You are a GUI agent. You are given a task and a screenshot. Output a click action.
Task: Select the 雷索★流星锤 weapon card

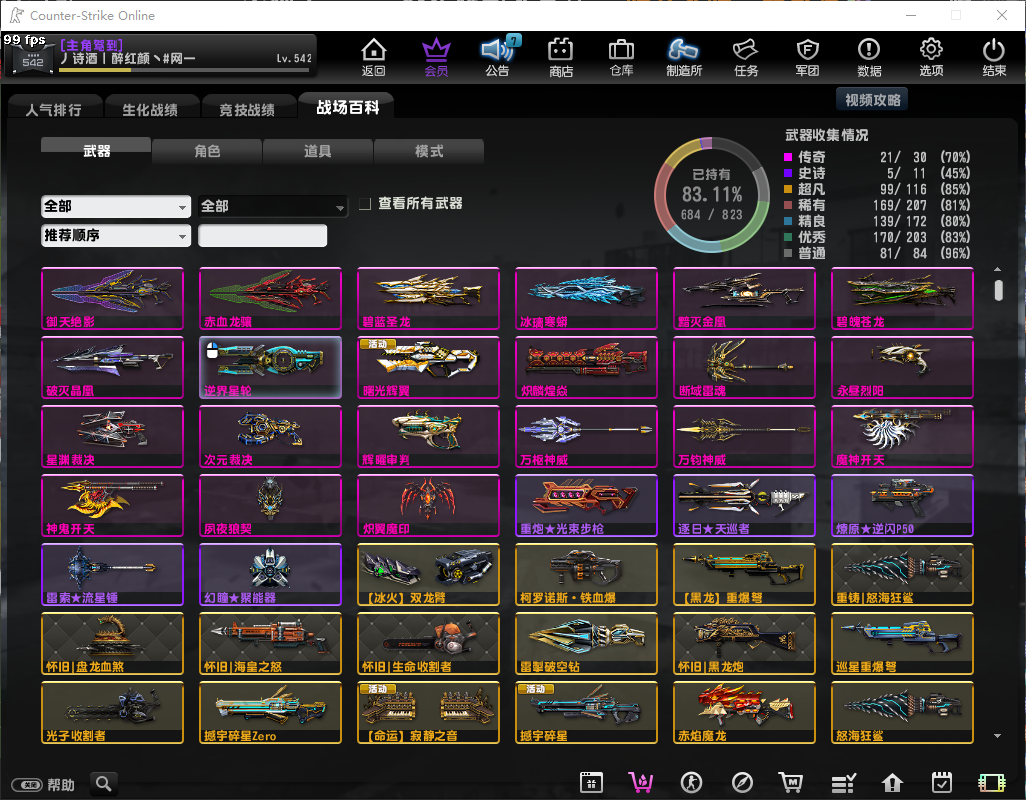(x=113, y=574)
